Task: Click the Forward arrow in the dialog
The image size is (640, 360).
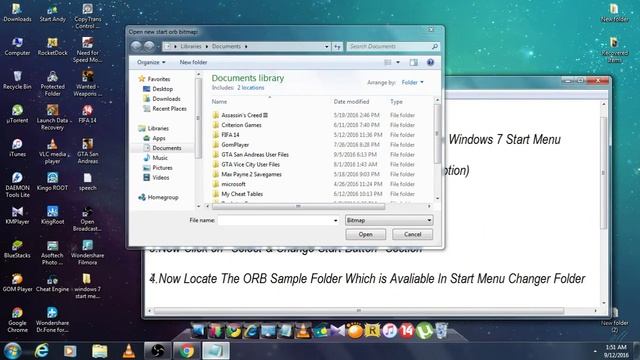Action: [149, 46]
